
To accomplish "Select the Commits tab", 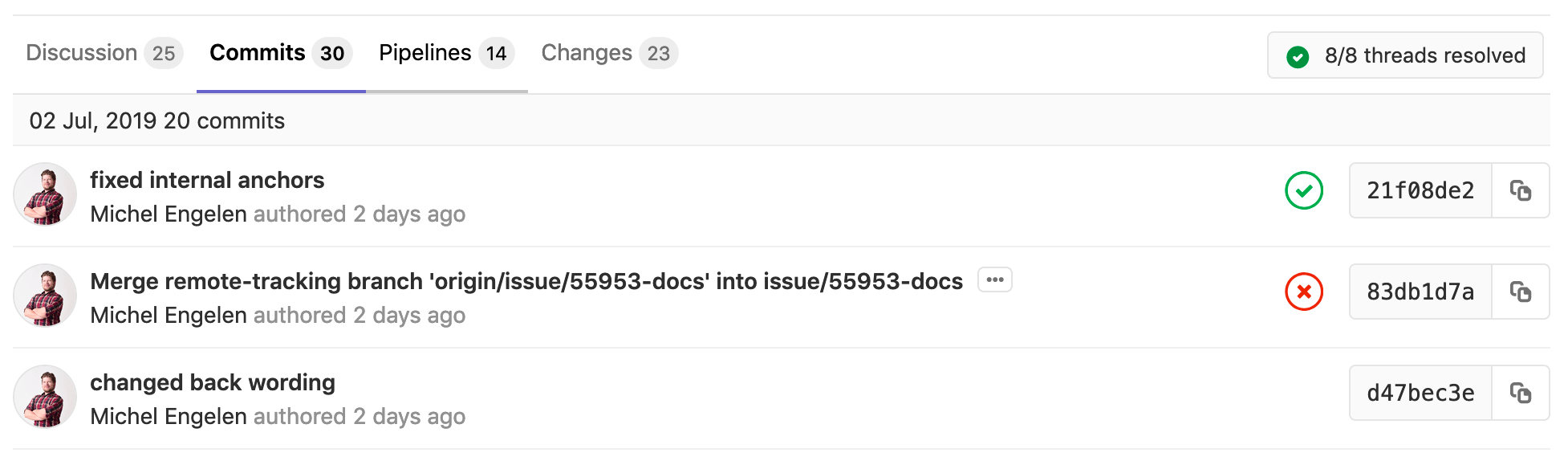I will coord(258,53).
